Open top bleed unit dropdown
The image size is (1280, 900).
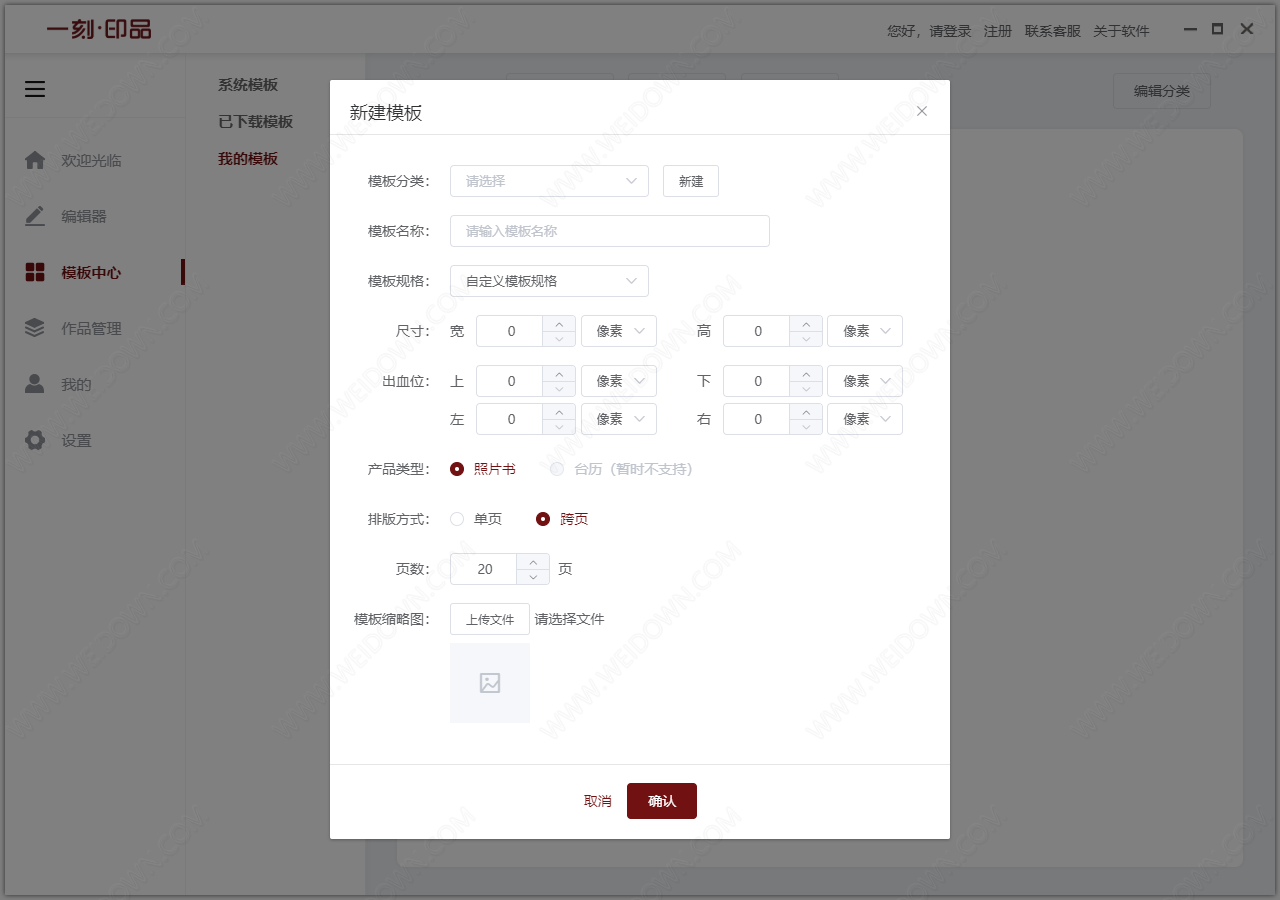[x=619, y=381]
